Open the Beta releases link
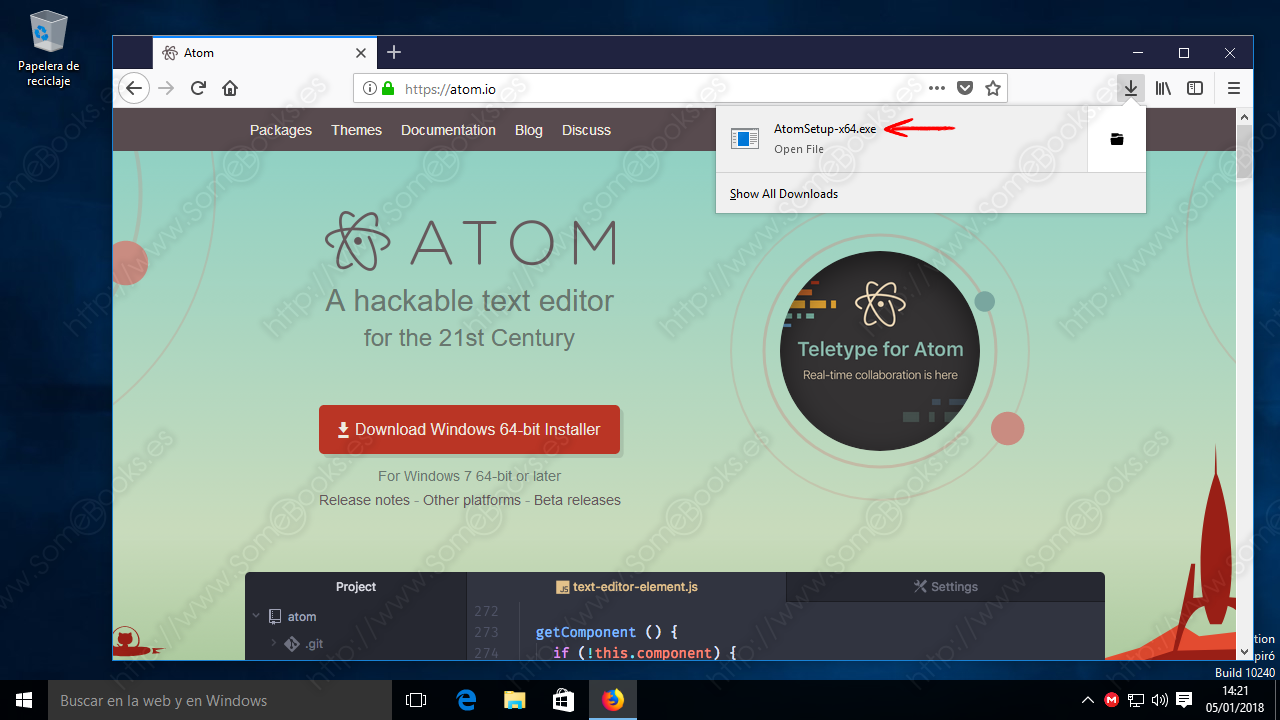1280x720 pixels. click(577, 500)
